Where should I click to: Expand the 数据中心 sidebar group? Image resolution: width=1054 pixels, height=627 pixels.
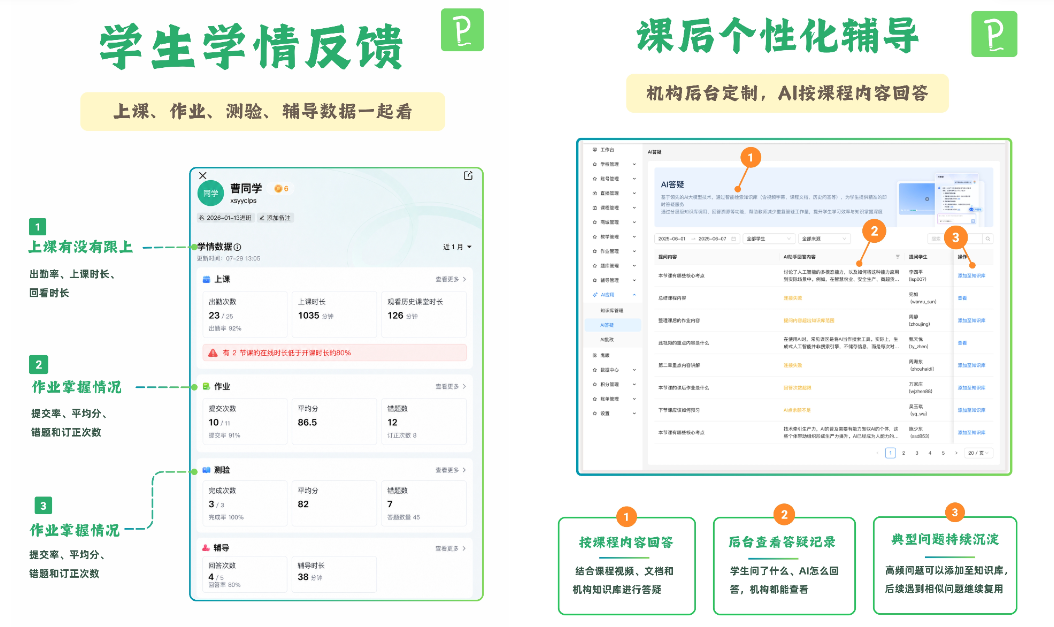634,370
